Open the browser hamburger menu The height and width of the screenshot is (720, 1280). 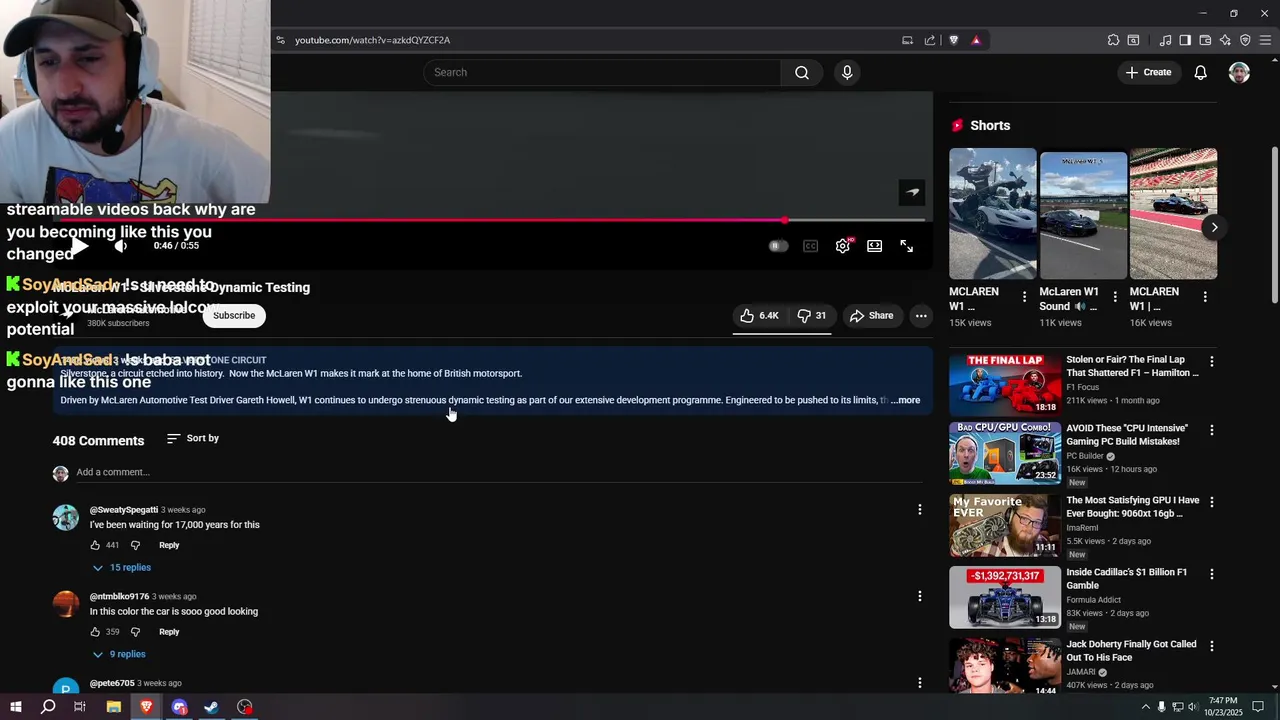tap(1266, 40)
